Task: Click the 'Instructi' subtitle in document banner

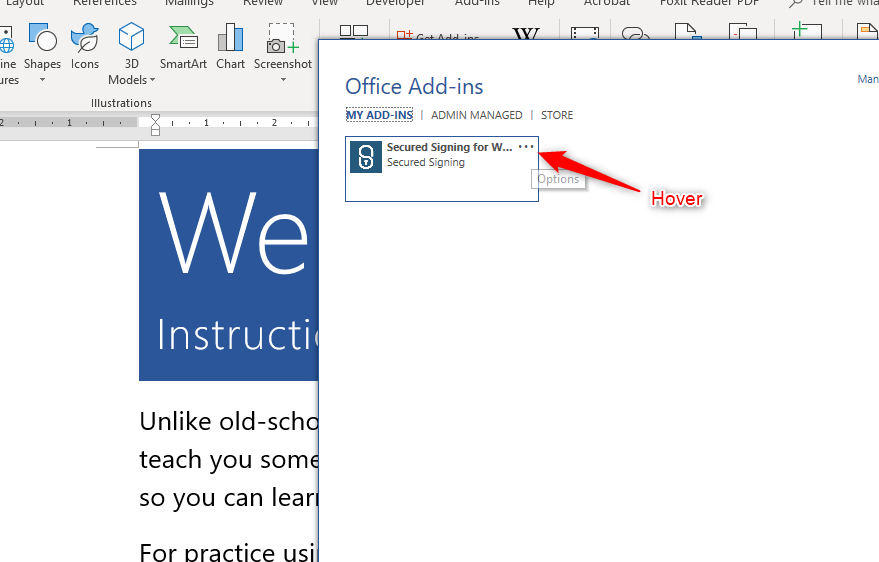Action: [x=238, y=335]
